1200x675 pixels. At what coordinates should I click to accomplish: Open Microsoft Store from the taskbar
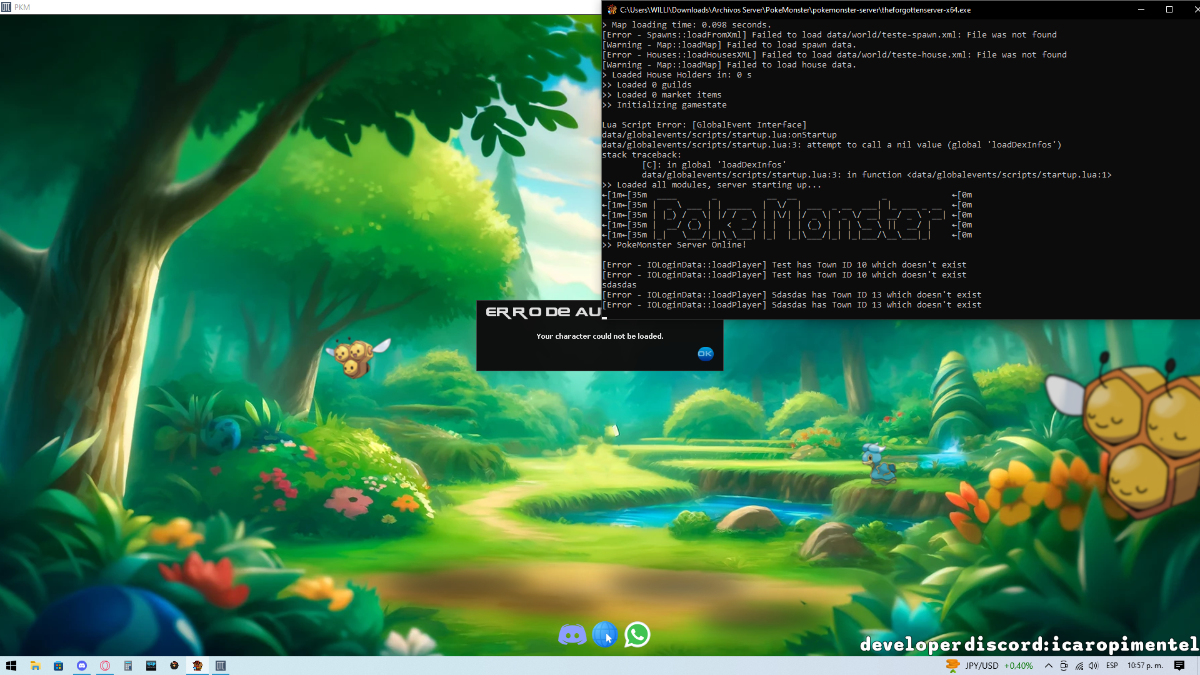(58, 666)
